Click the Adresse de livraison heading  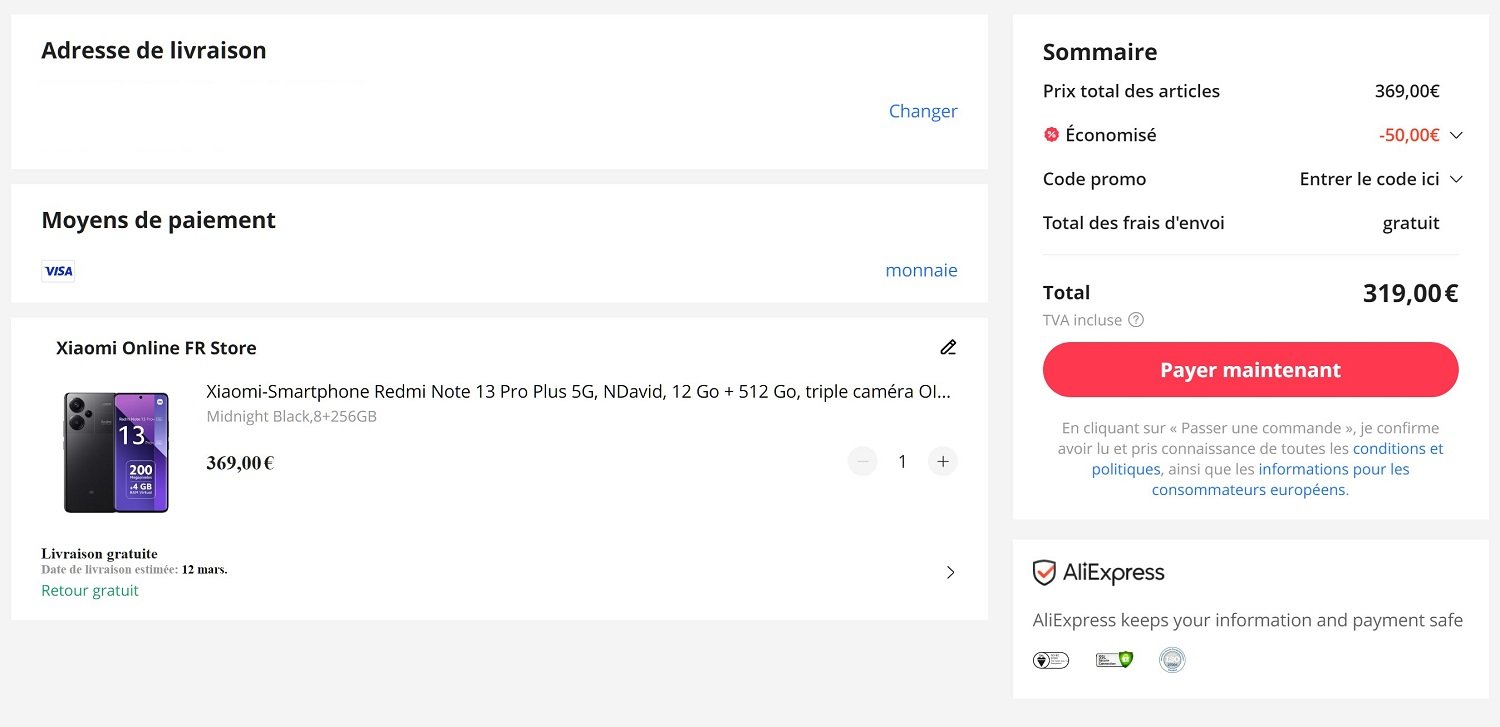tap(154, 50)
